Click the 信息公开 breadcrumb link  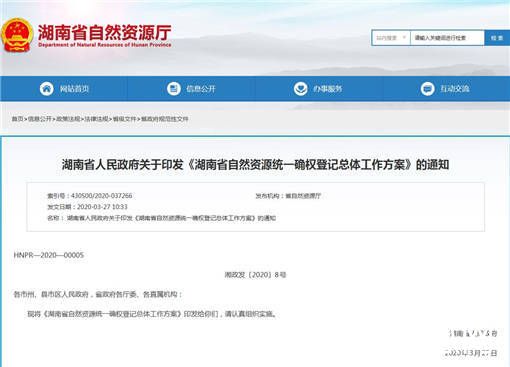point(40,119)
